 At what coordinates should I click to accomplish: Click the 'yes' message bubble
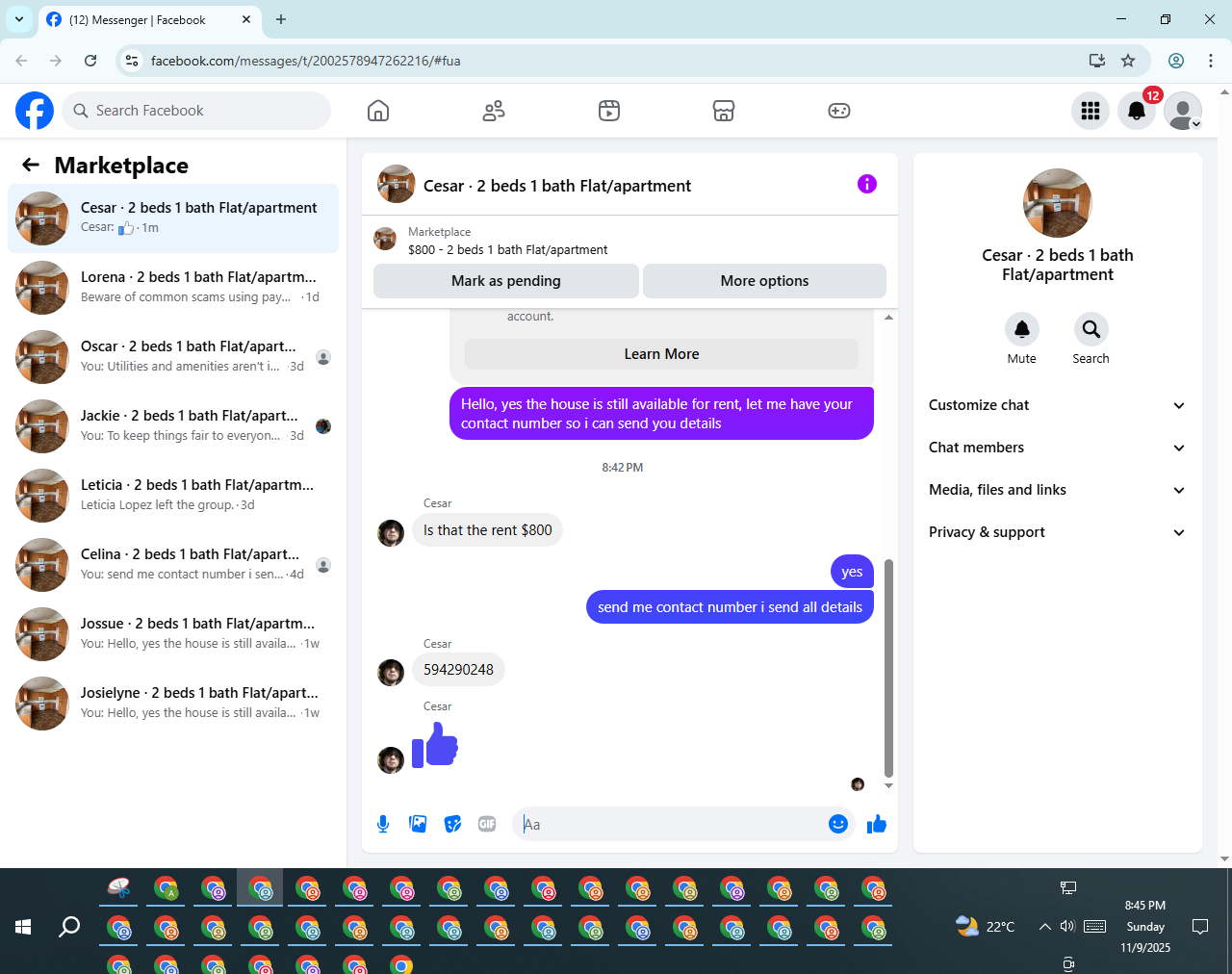pos(852,572)
